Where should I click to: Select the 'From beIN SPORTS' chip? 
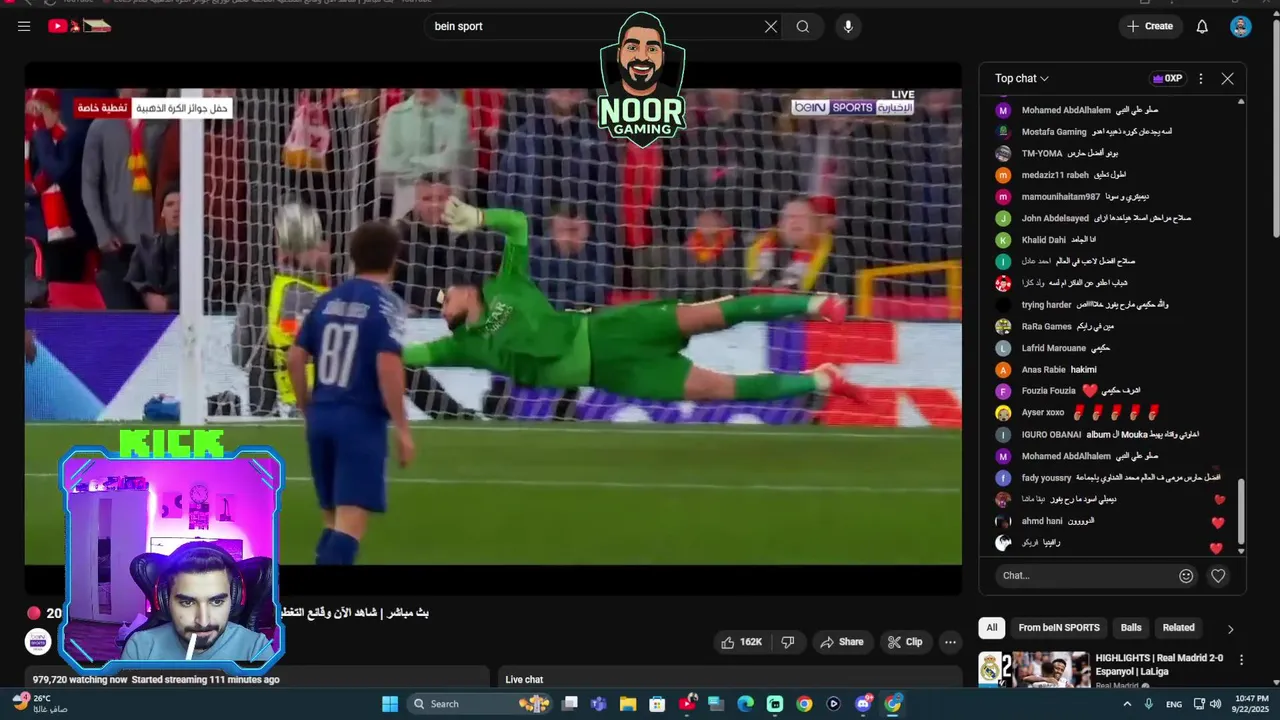1059,628
